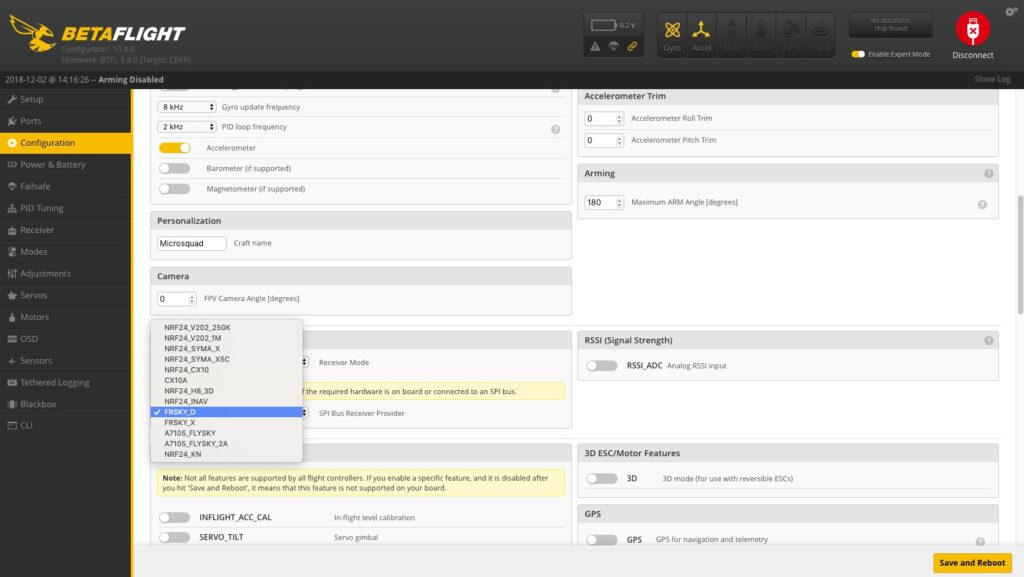Screen dimensions: 1024x577
Task: Open the PID loop frequency dropdown
Action: pos(187,127)
